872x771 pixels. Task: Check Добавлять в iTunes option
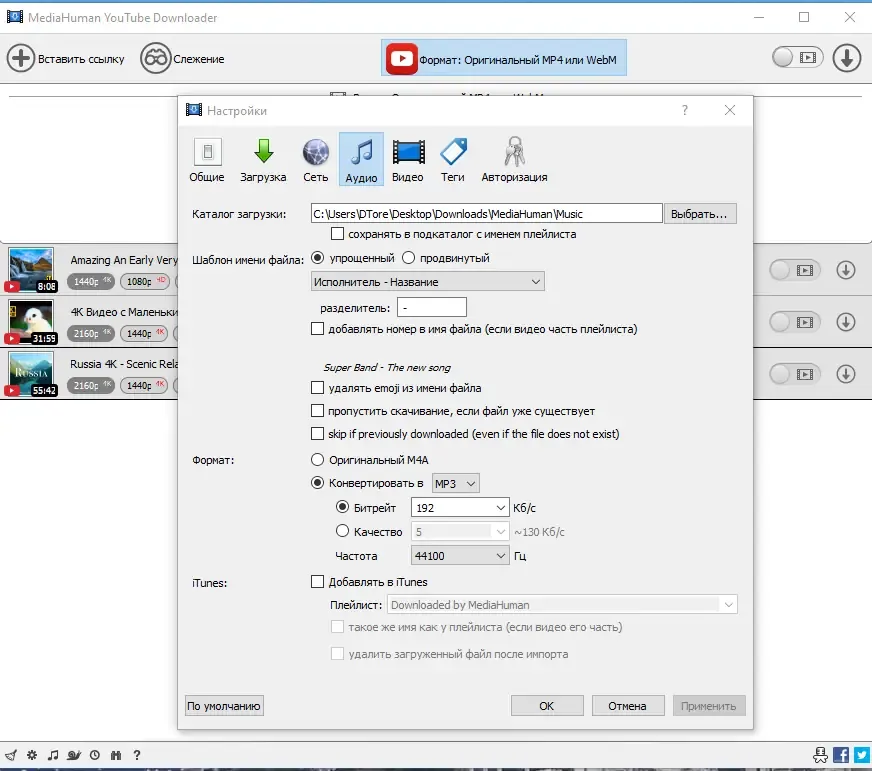tap(317, 582)
